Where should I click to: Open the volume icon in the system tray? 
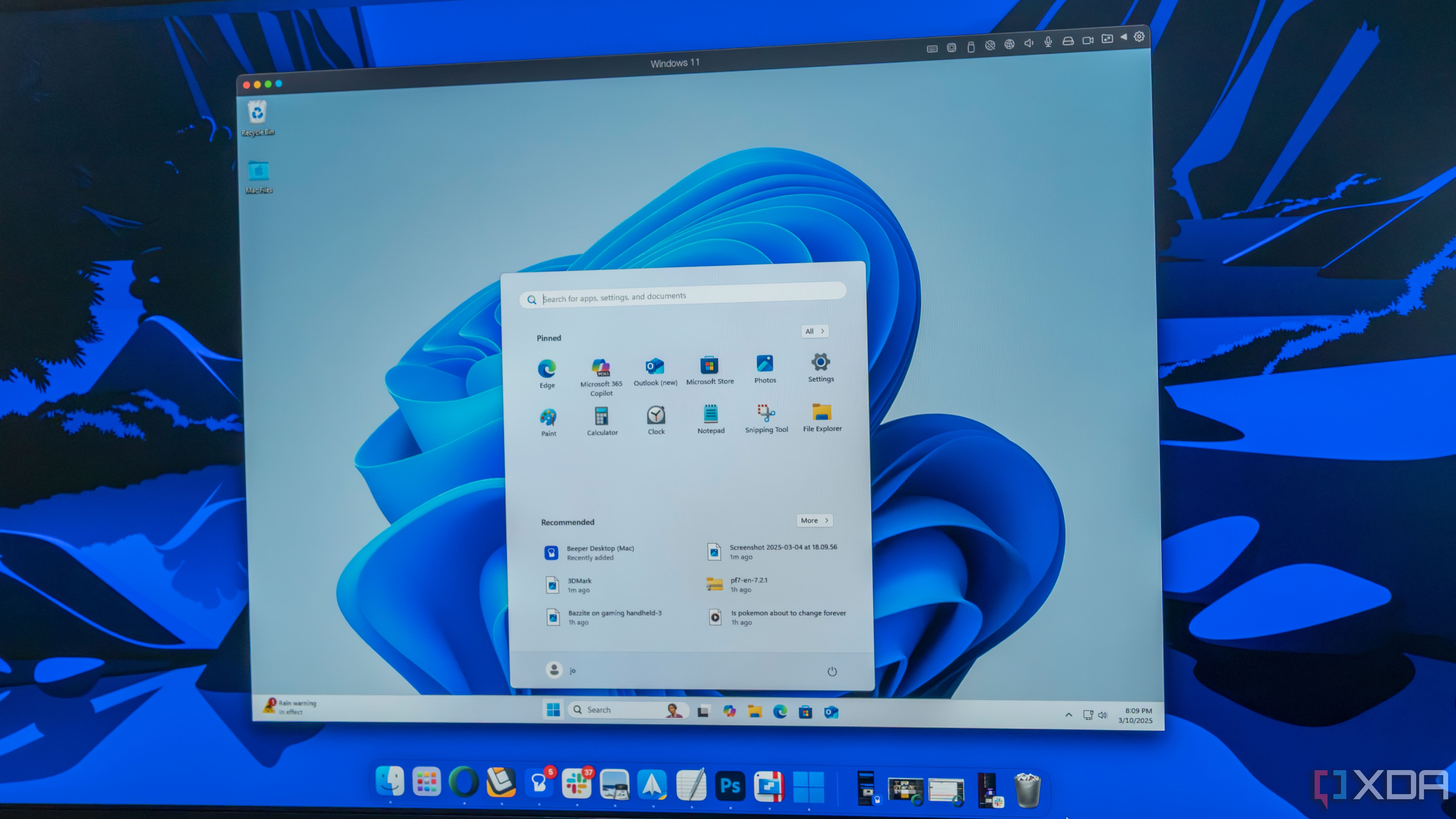coord(1102,715)
